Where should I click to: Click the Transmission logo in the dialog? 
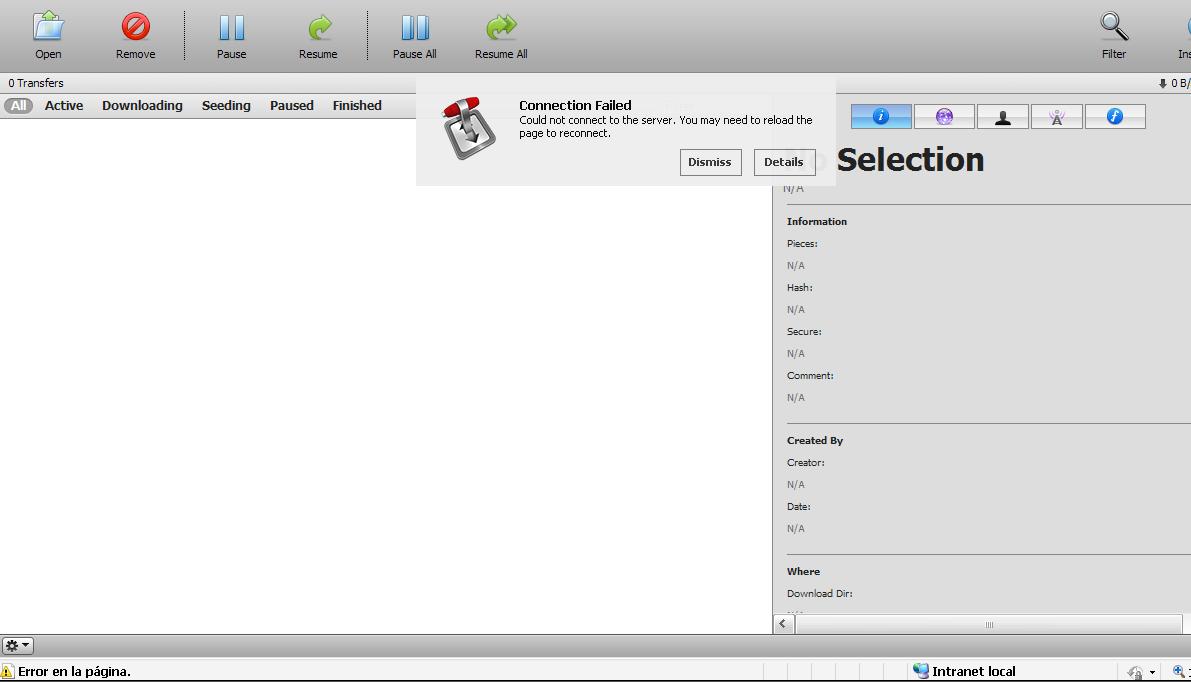(x=469, y=128)
